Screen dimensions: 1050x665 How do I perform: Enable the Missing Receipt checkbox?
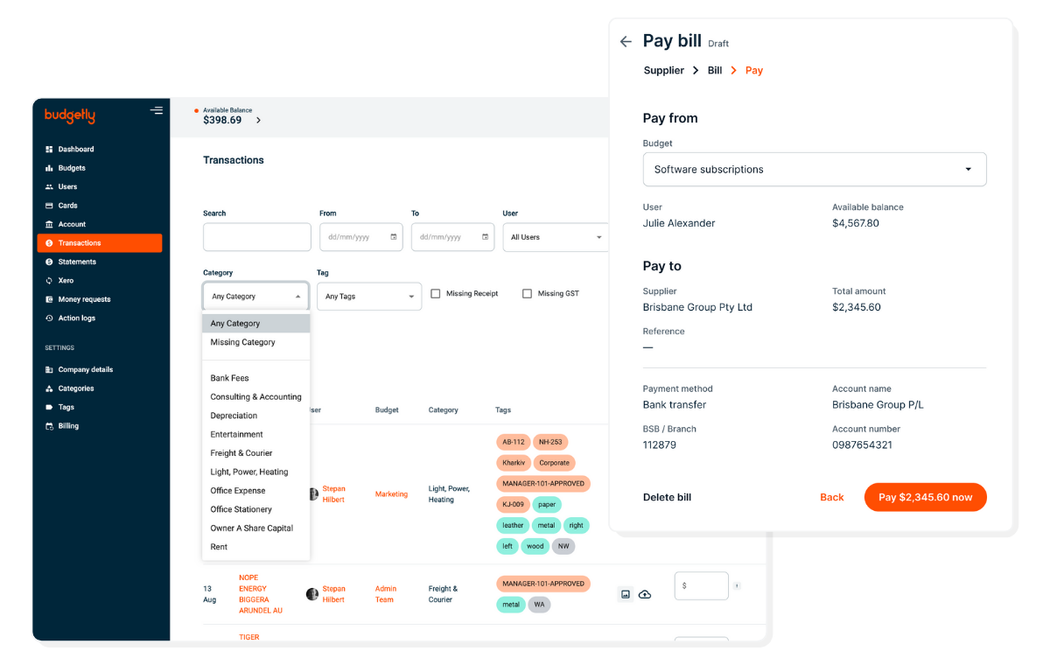tap(435, 294)
